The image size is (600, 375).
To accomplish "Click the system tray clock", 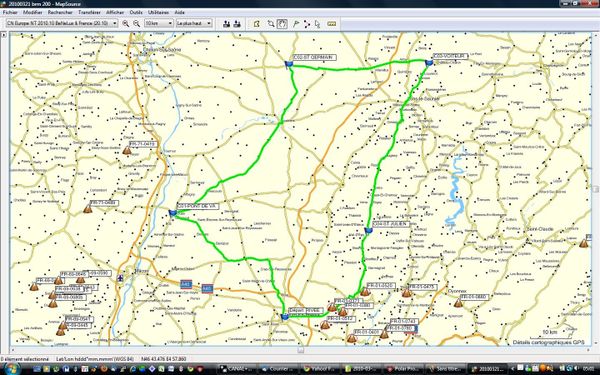I will (588, 369).
